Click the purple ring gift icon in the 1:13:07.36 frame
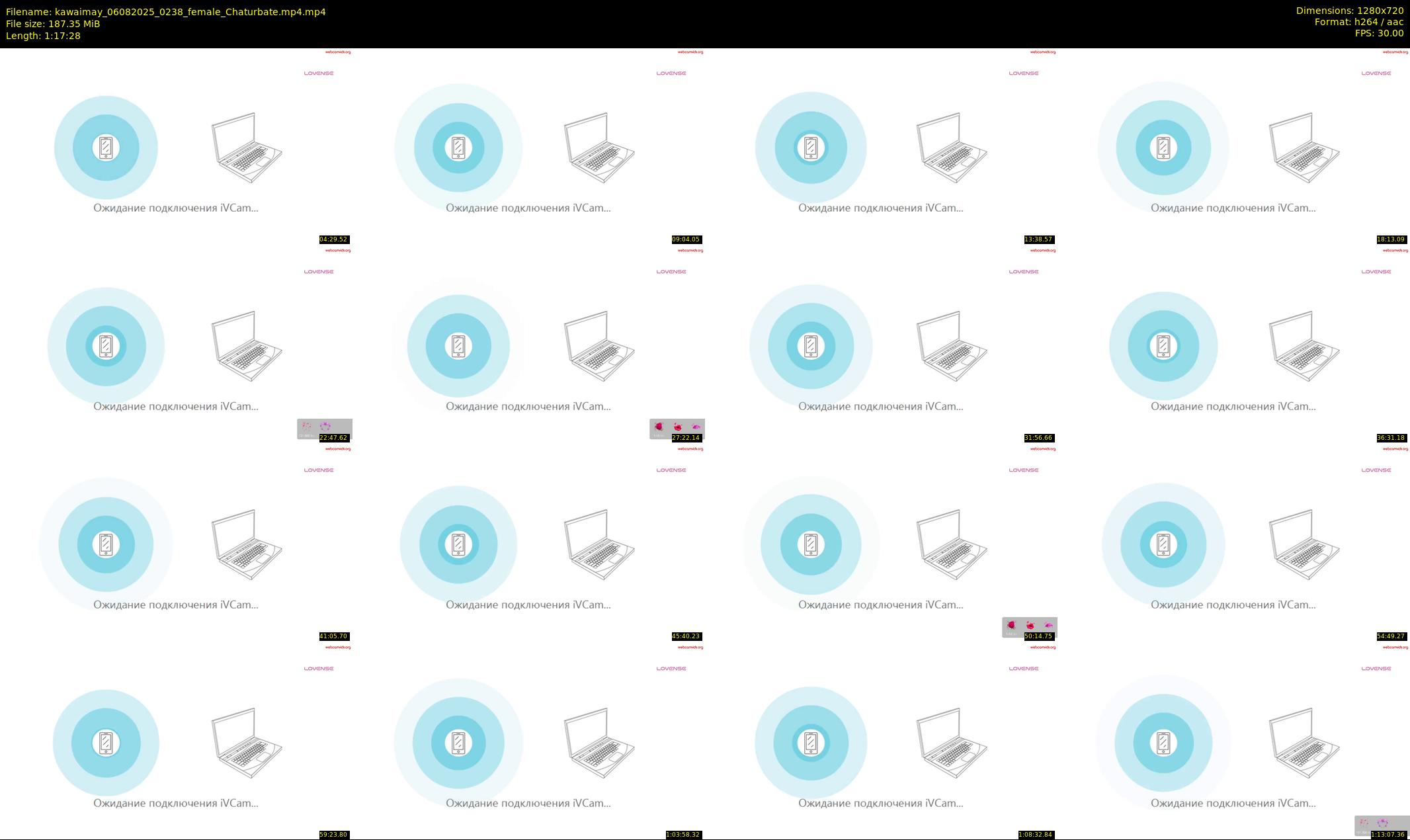The width and height of the screenshot is (1410, 840). [x=1383, y=823]
